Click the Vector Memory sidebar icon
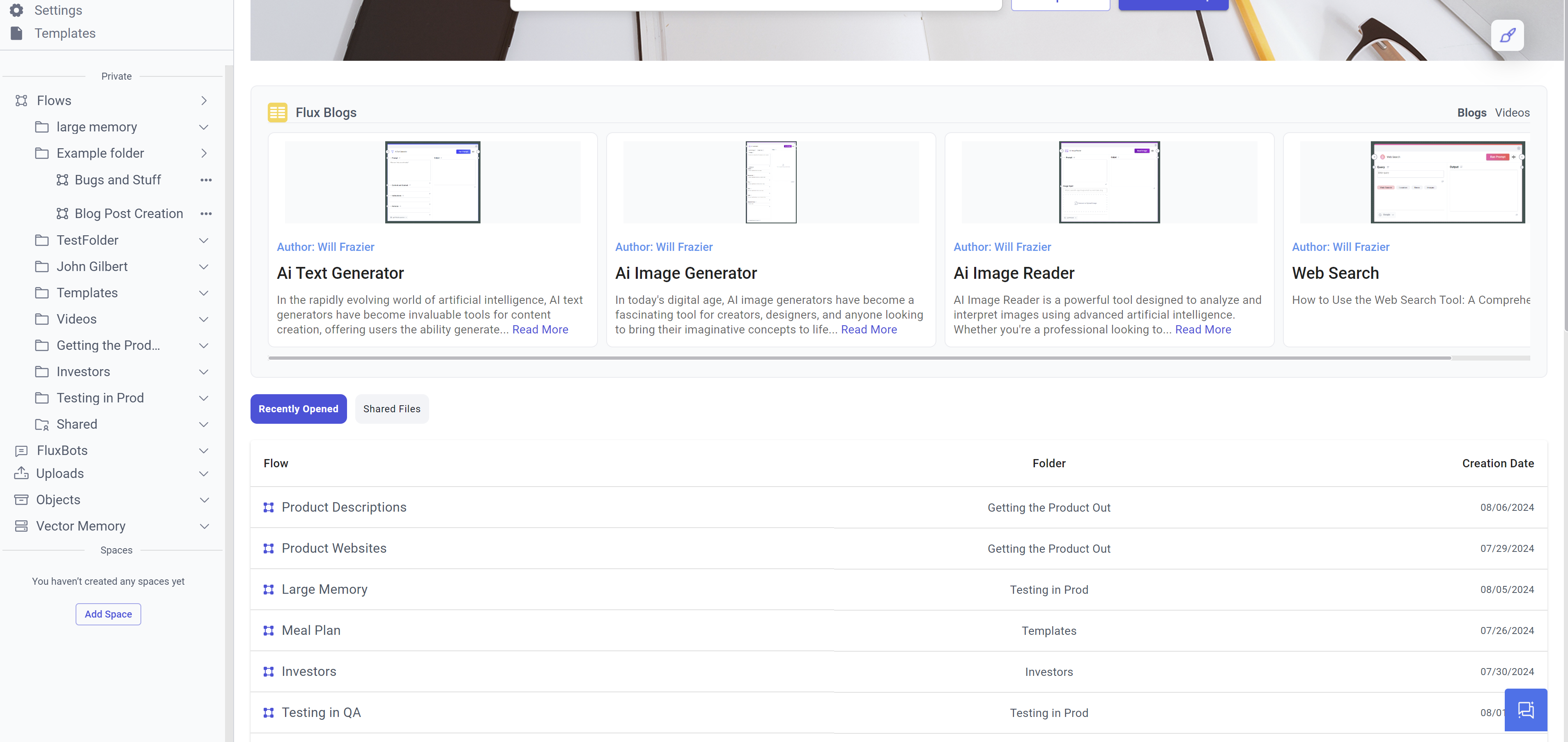 click(21, 526)
